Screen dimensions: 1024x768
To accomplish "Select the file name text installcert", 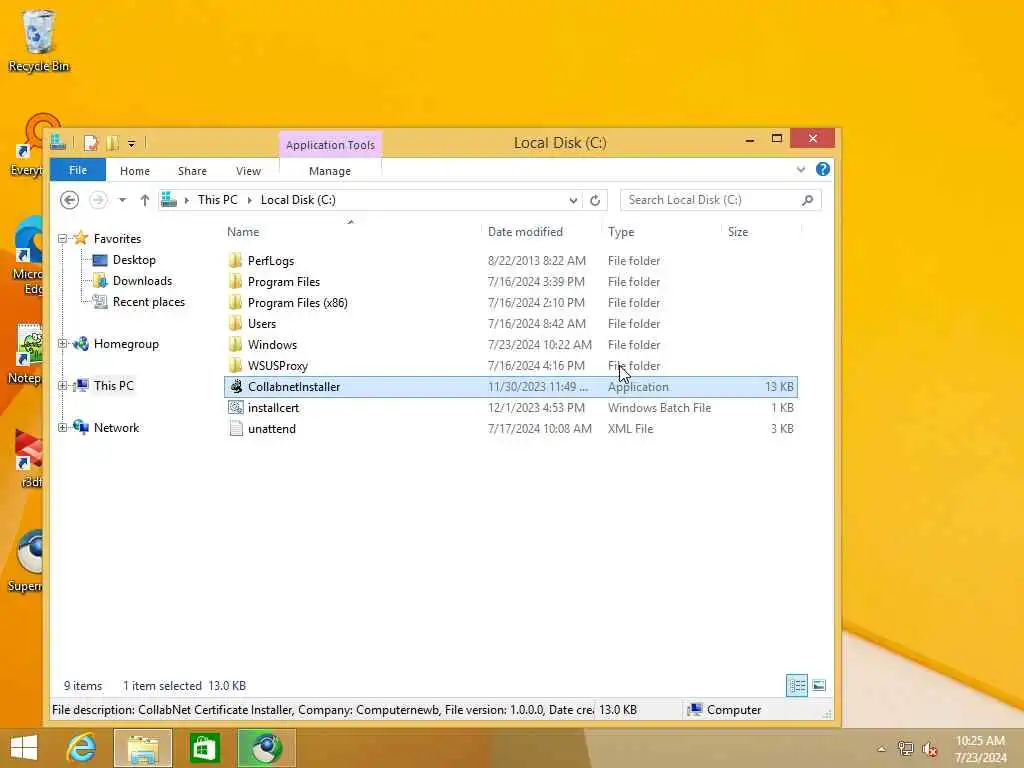I will tap(273, 408).
